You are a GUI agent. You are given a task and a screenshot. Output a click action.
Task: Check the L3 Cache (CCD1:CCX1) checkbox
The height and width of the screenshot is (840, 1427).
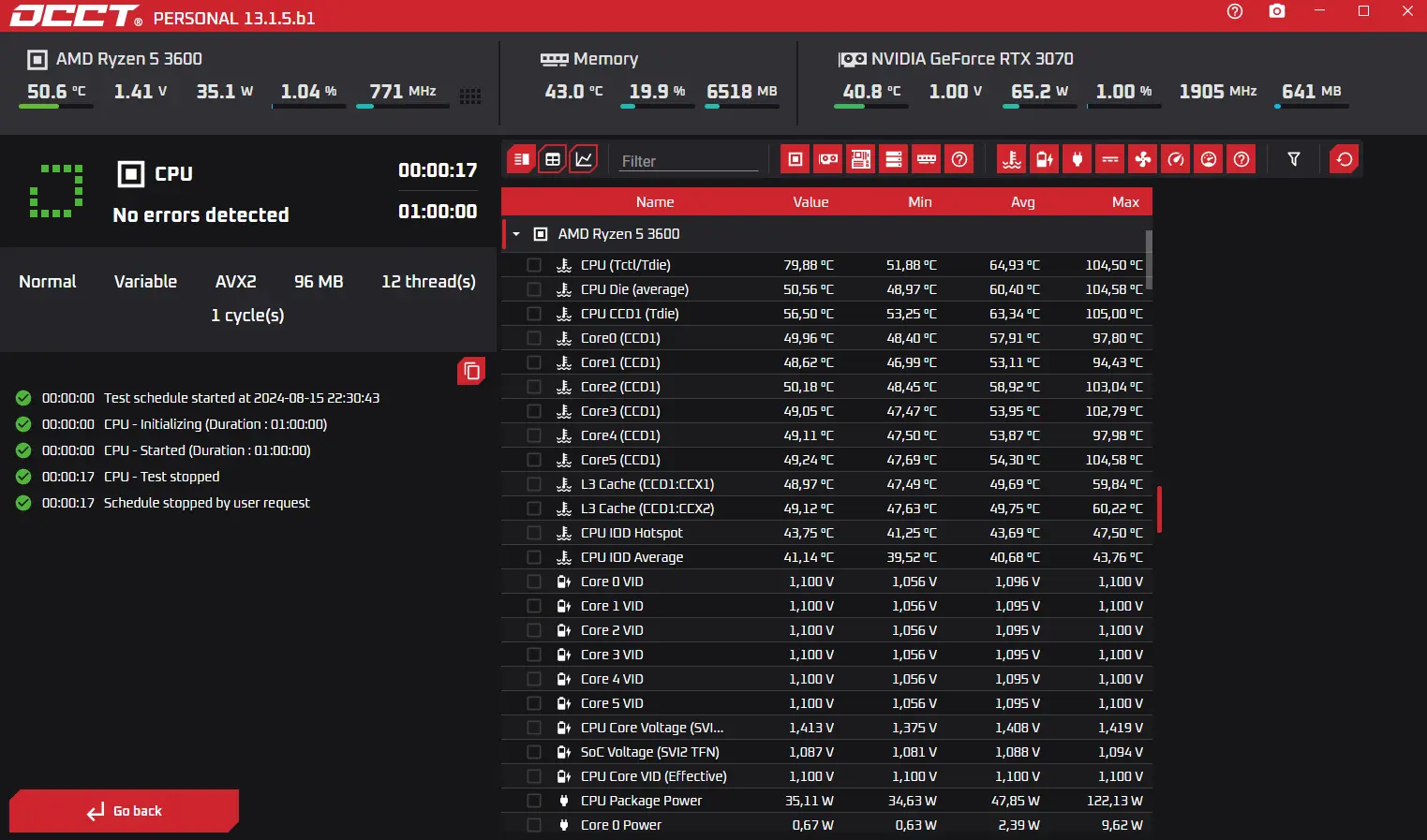coord(534,484)
